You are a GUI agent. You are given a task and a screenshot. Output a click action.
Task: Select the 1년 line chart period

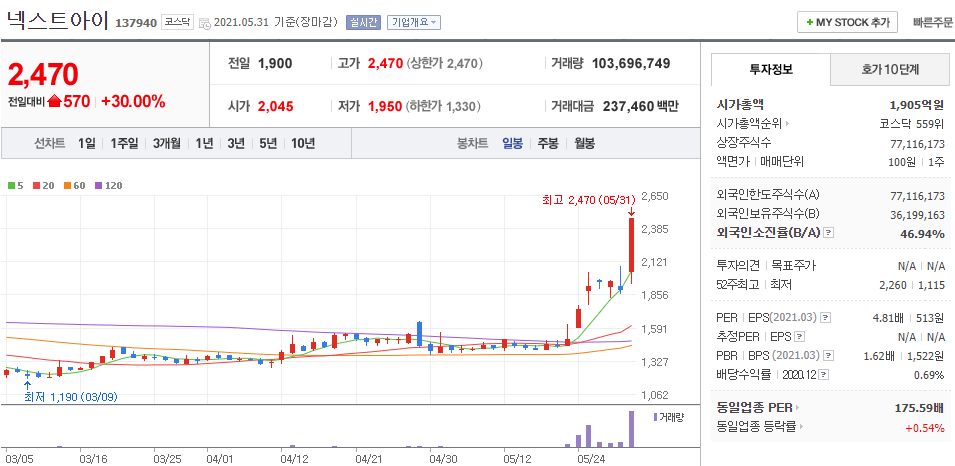[204, 144]
